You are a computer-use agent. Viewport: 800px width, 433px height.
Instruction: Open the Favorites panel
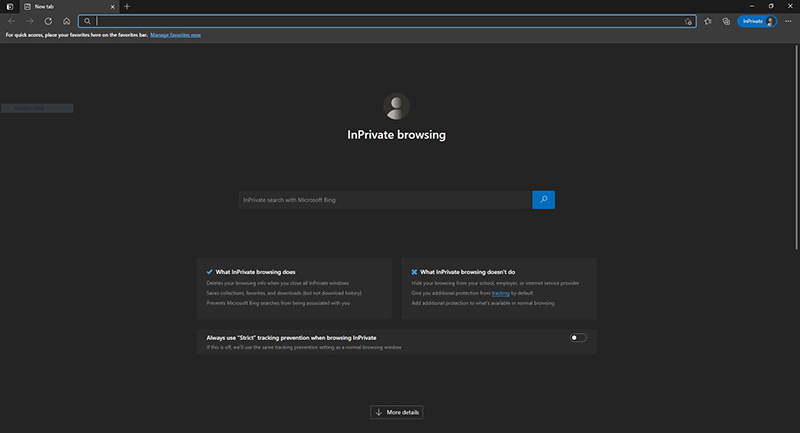(708, 21)
